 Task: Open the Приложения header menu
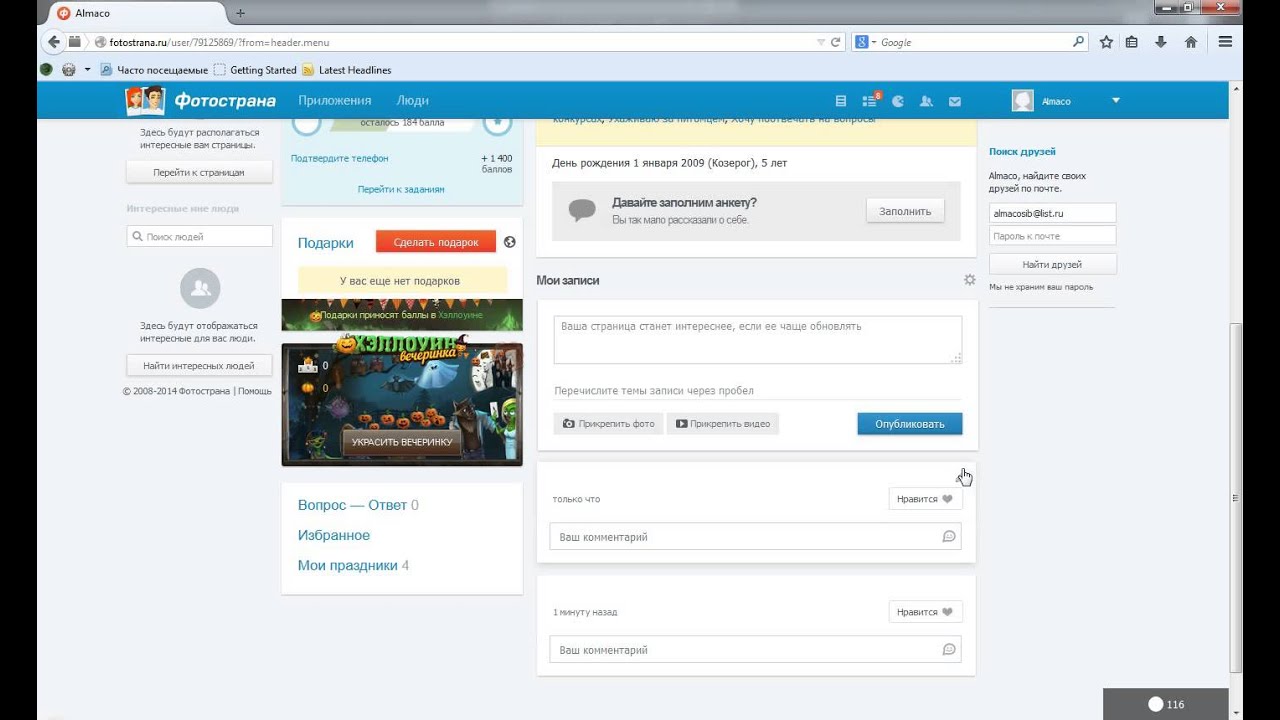[x=335, y=100]
